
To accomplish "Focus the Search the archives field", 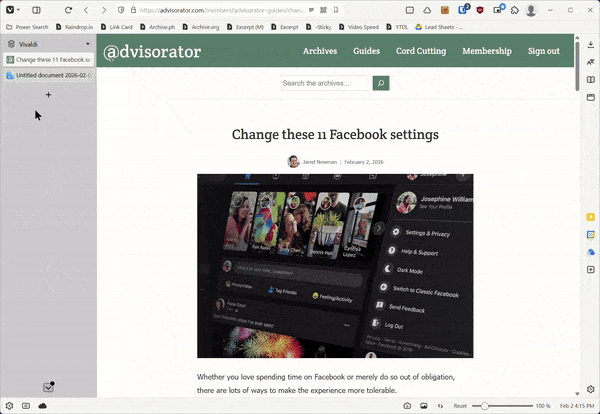I will pyautogui.click(x=326, y=83).
